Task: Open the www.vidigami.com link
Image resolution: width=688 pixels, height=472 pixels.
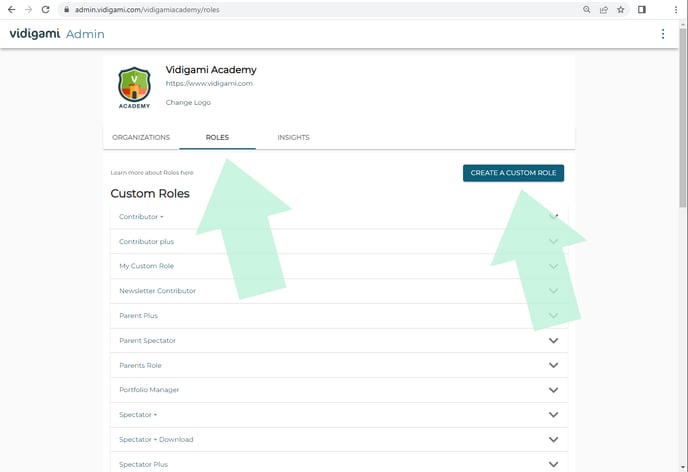Action: click(209, 83)
